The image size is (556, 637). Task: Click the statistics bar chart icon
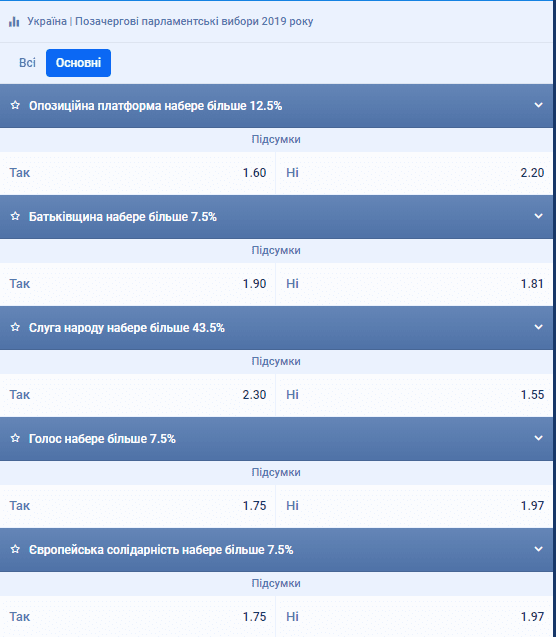(x=14, y=22)
